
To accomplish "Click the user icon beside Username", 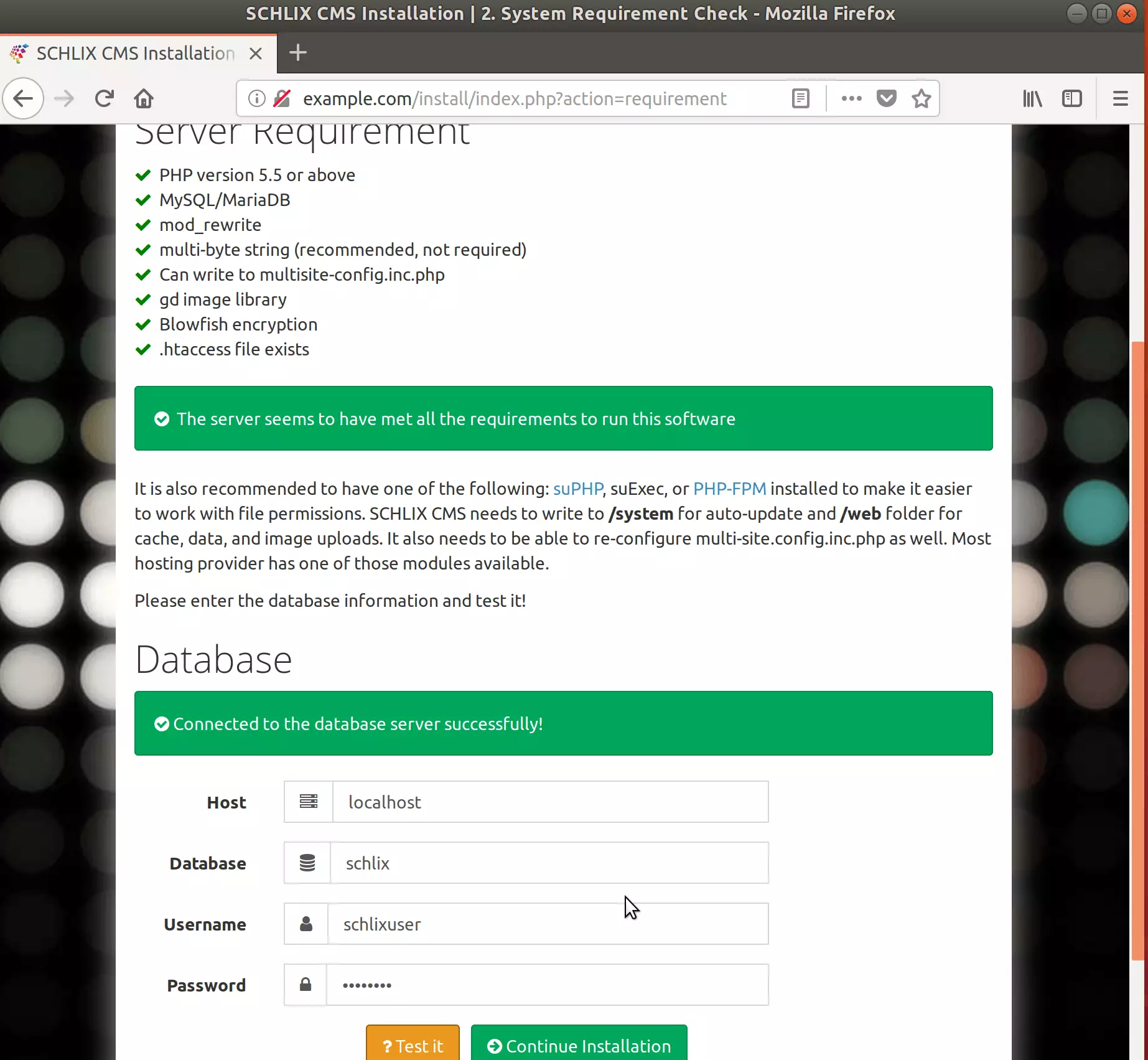I will (x=306, y=924).
